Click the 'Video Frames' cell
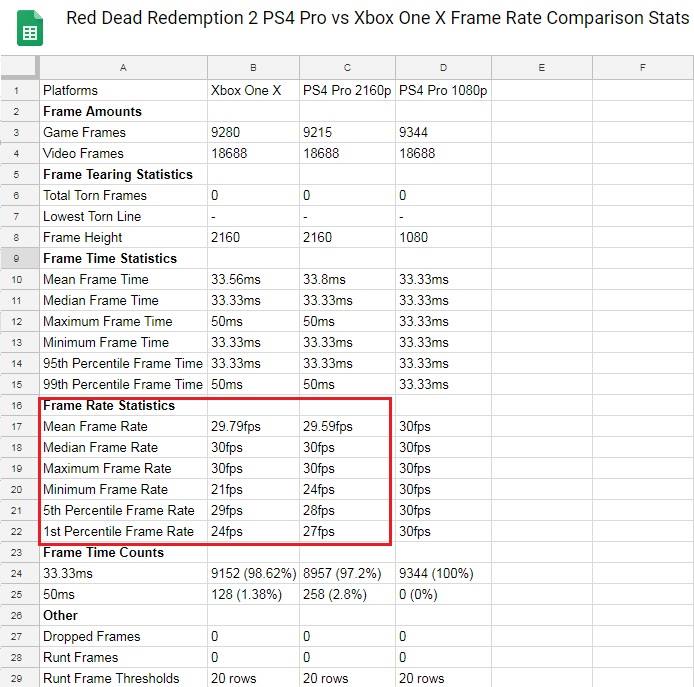 [x=123, y=153]
